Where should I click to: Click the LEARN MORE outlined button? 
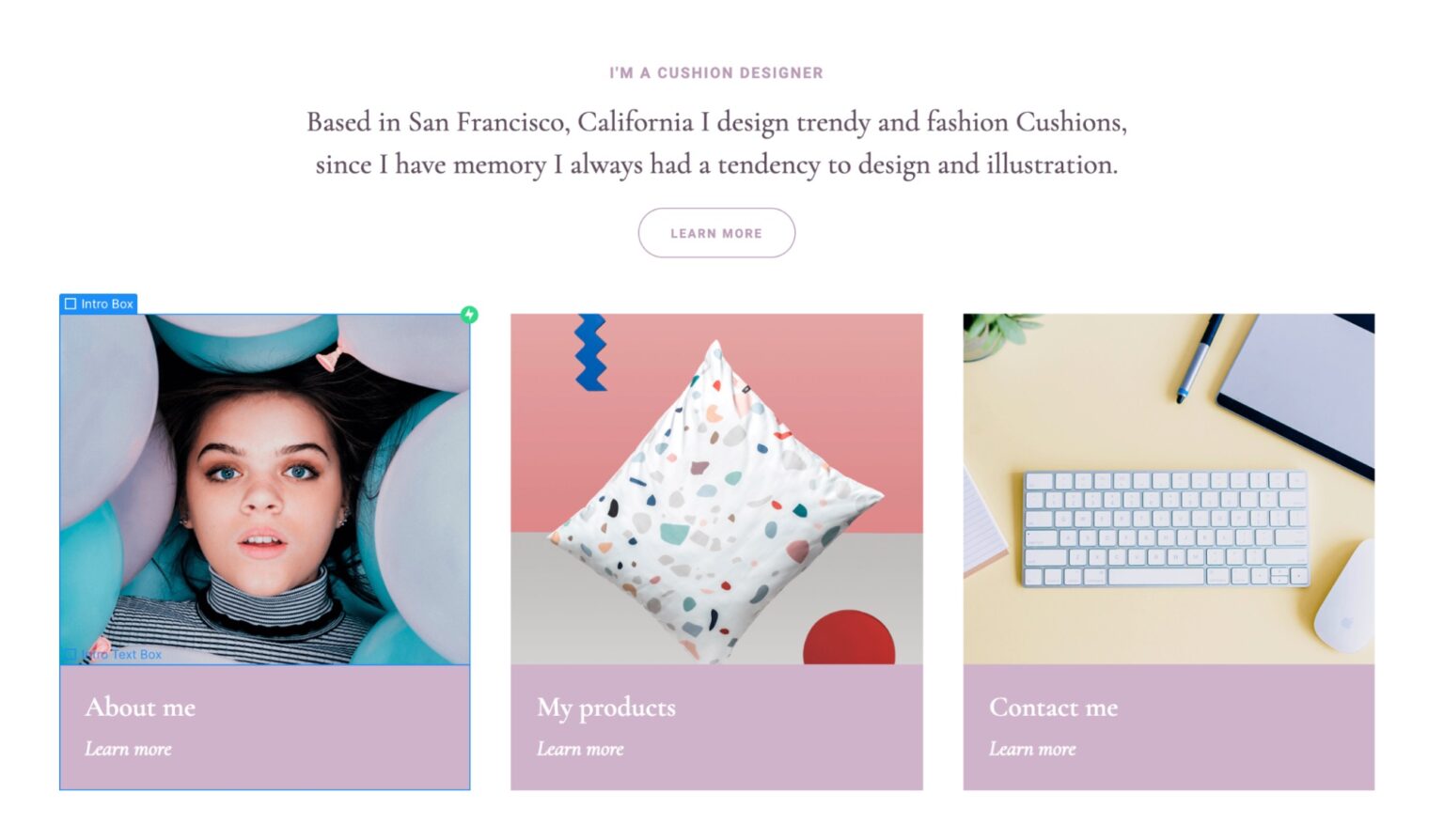click(x=716, y=233)
